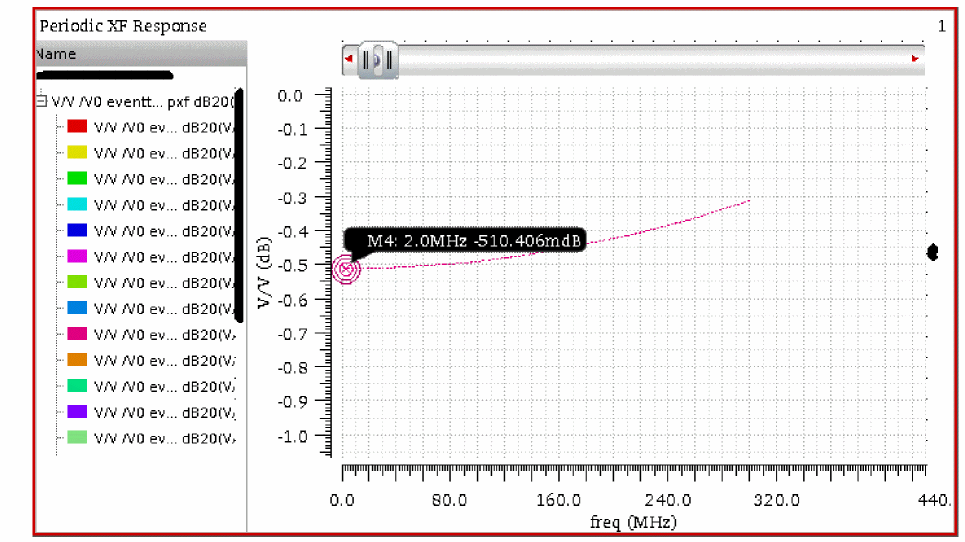Image resolution: width=965 pixels, height=542 pixels.
Task: Click the orange trace color swatch
Action: click(77, 360)
